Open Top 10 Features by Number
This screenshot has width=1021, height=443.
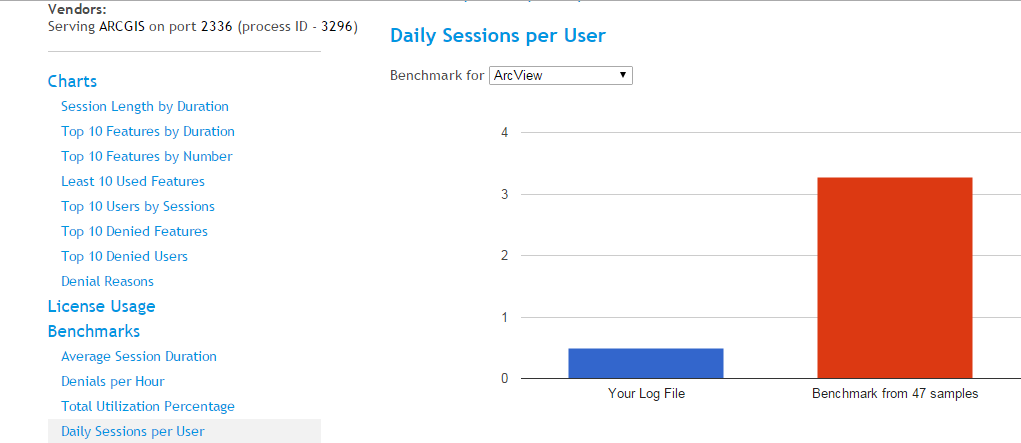pos(146,156)
